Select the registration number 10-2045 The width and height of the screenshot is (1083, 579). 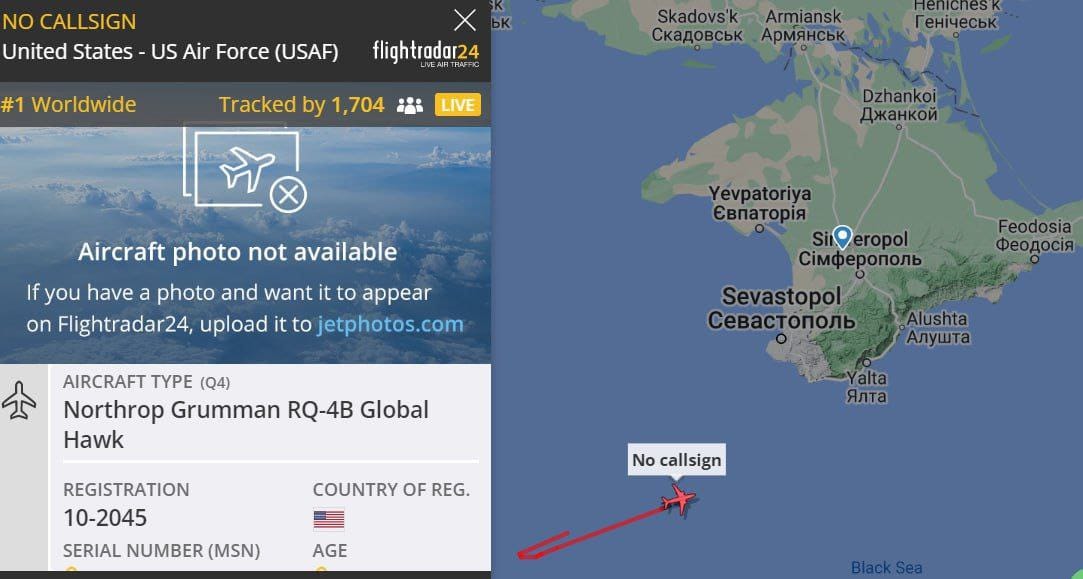coord(105,518)
